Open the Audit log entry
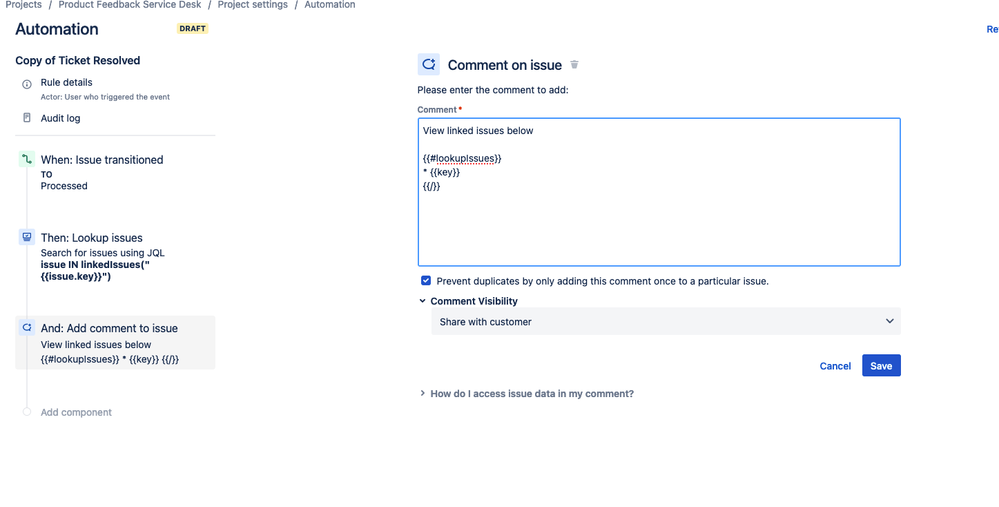999x507 pixels. [x=61, y=118]
